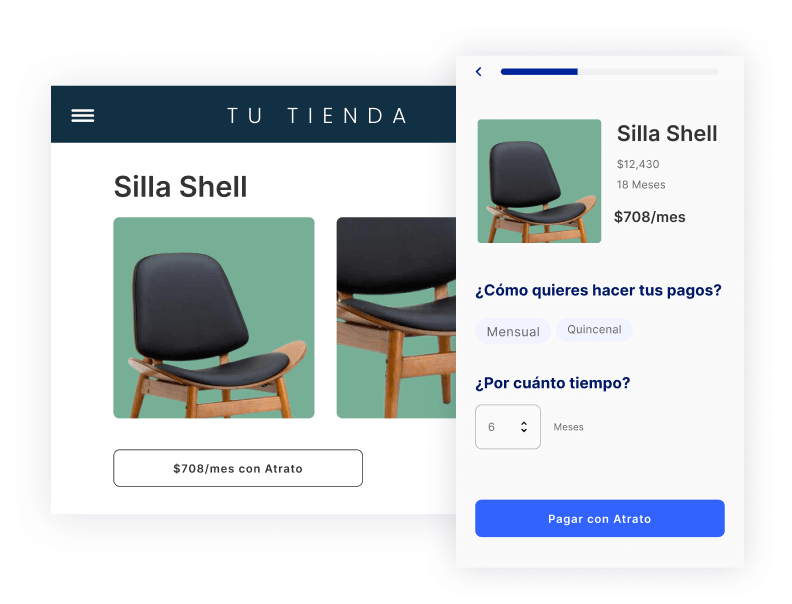The image size is (792, 604).
Task: Click the Pagar con Atrato button
Action: pyautogui.click(x=600, y=518)
